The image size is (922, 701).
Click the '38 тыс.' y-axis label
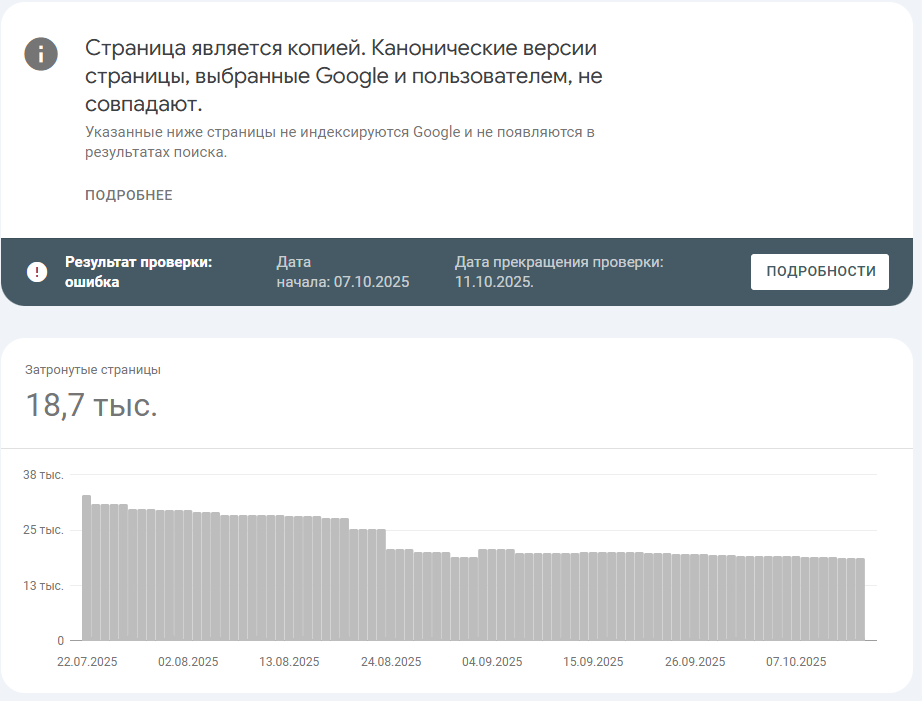pyautogui.click(x=43, y=475)
